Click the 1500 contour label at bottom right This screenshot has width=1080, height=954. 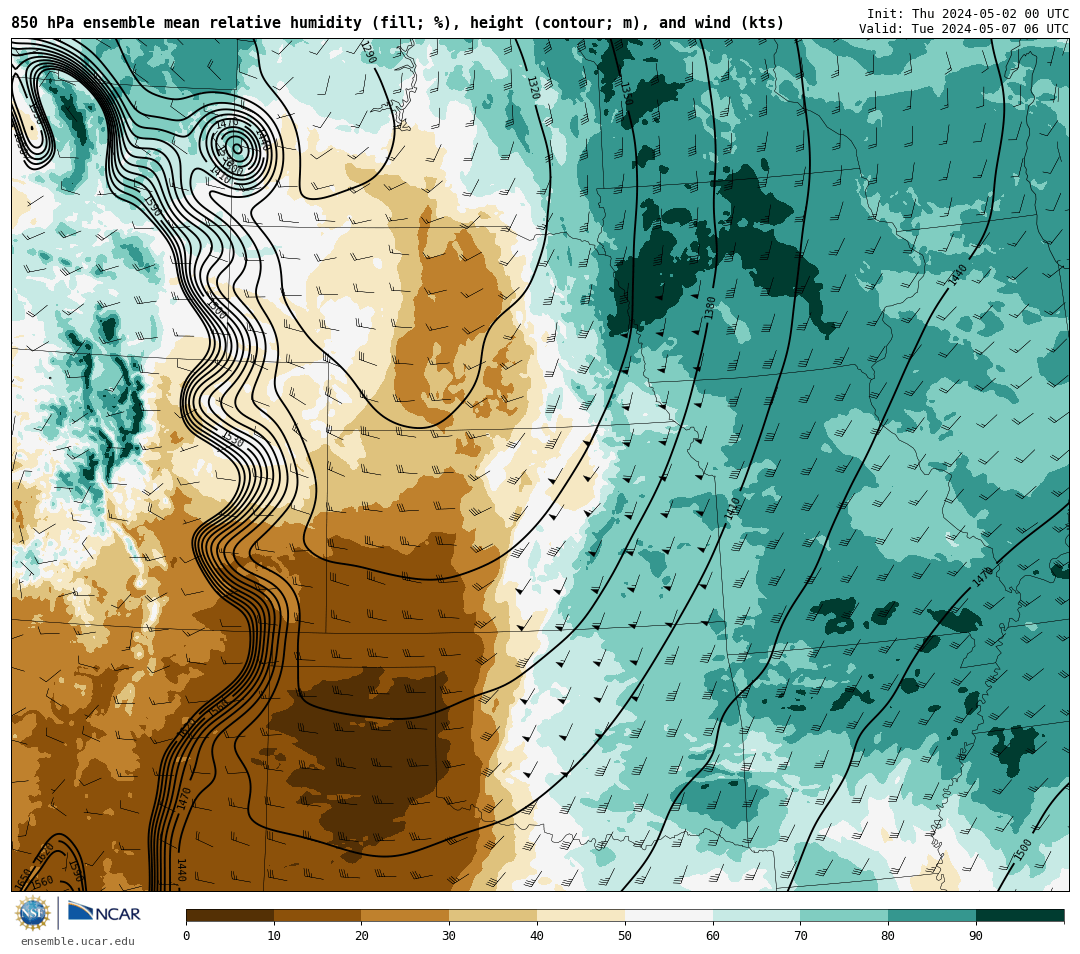(1023, 850)
